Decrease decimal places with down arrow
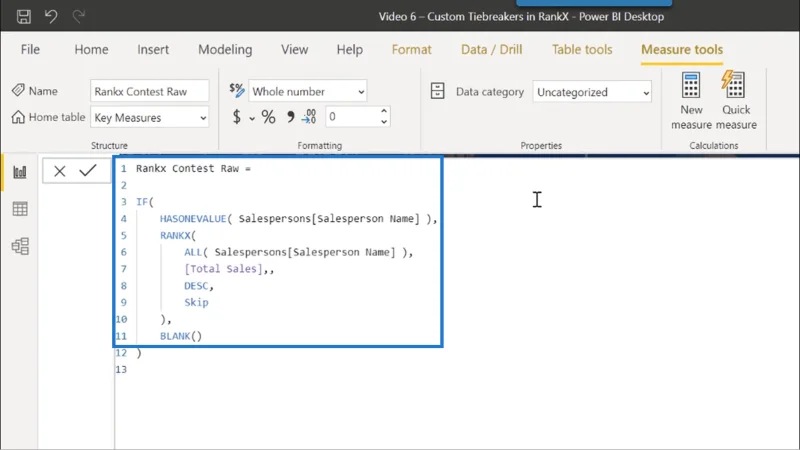Viewport: 800px width, 450px height. (x=384, y=122)
